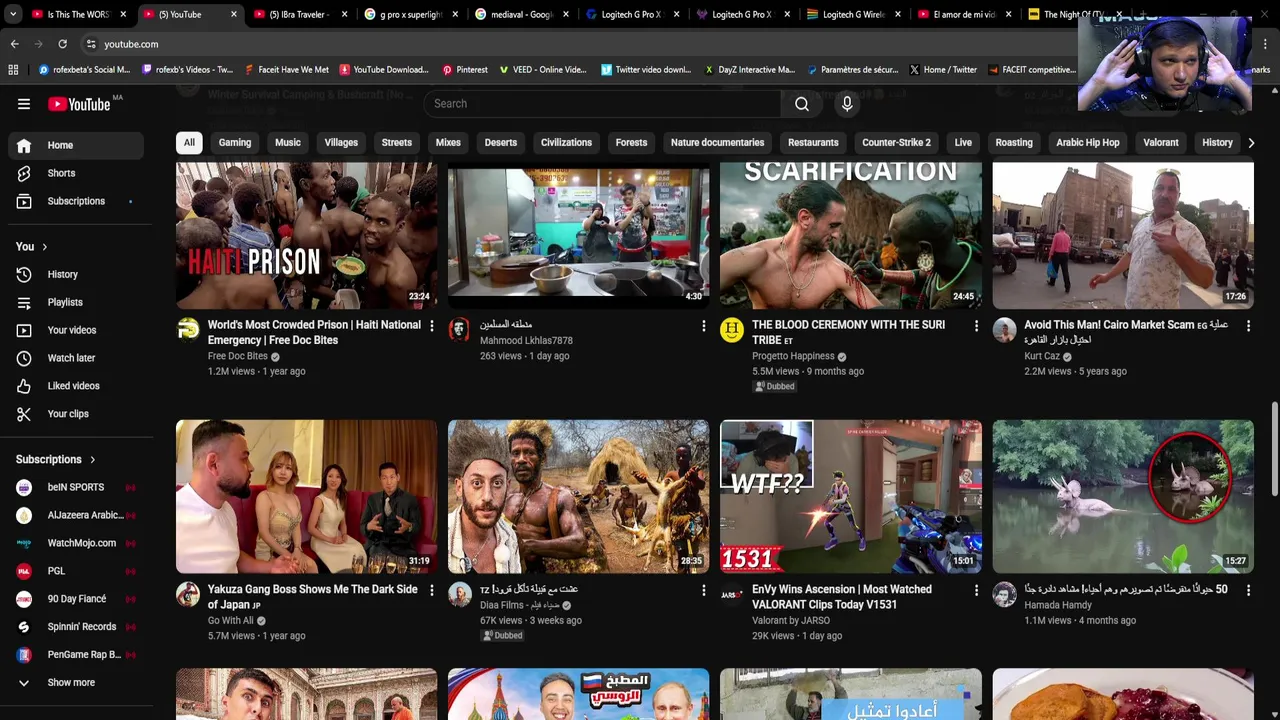This screenshot has width=1280, height=720.
Task: Select the Villages filter chip
Action: [341, 143]
